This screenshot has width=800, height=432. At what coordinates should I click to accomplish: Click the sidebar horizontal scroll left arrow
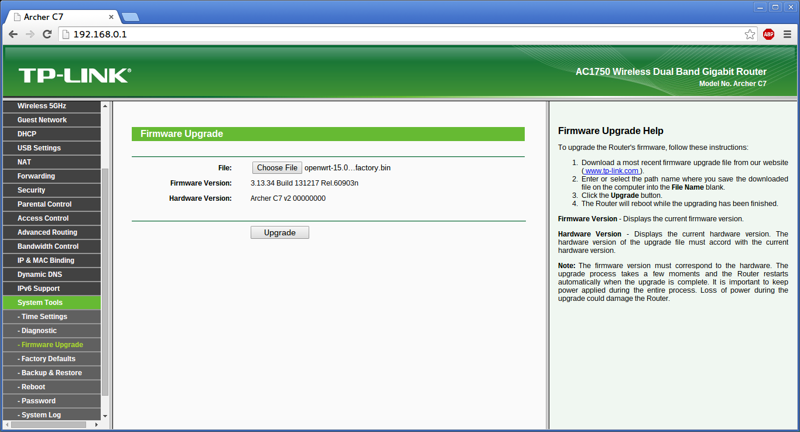tap(7, 424)
